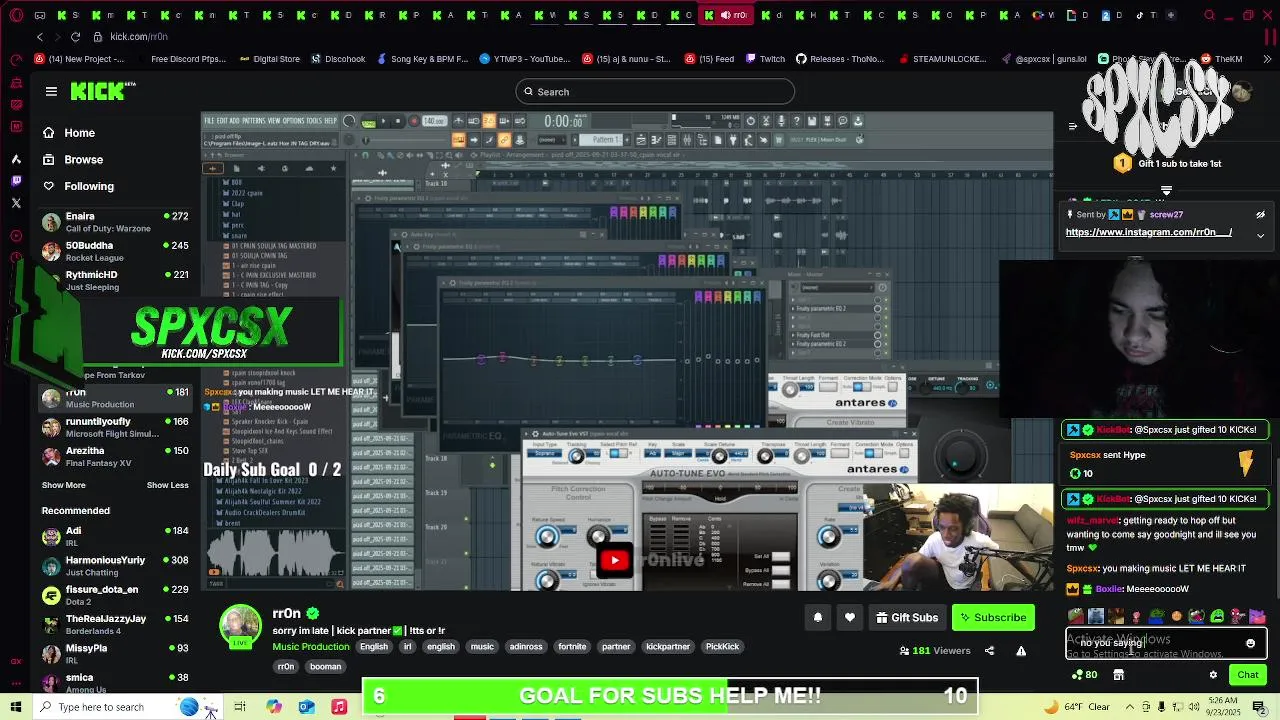Open the Music Production category link
The width and height of the screenshot is (1280, 720).
(311, 647)
